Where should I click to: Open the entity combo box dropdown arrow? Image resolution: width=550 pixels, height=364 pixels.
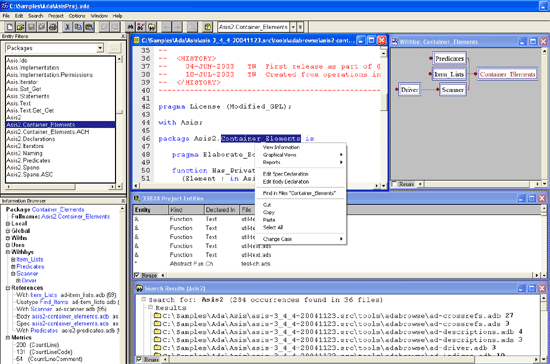pos(293,27)
